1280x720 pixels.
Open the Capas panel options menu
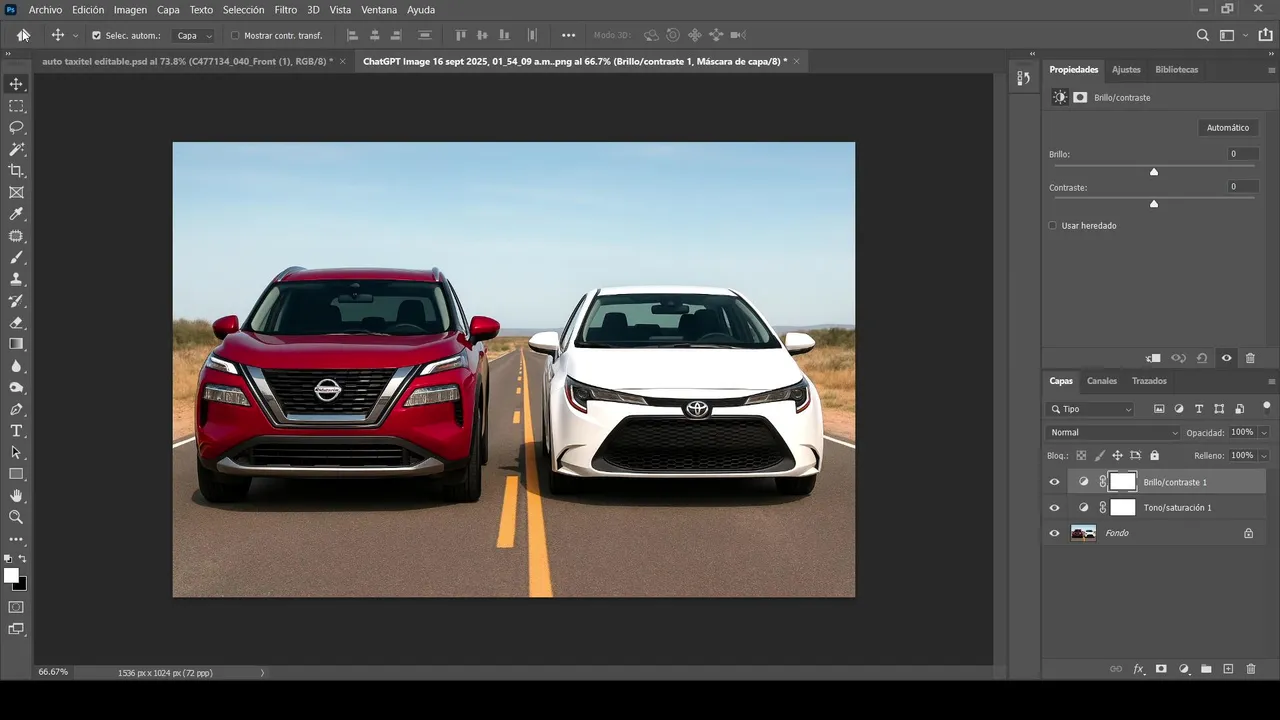click(1272, 381)
